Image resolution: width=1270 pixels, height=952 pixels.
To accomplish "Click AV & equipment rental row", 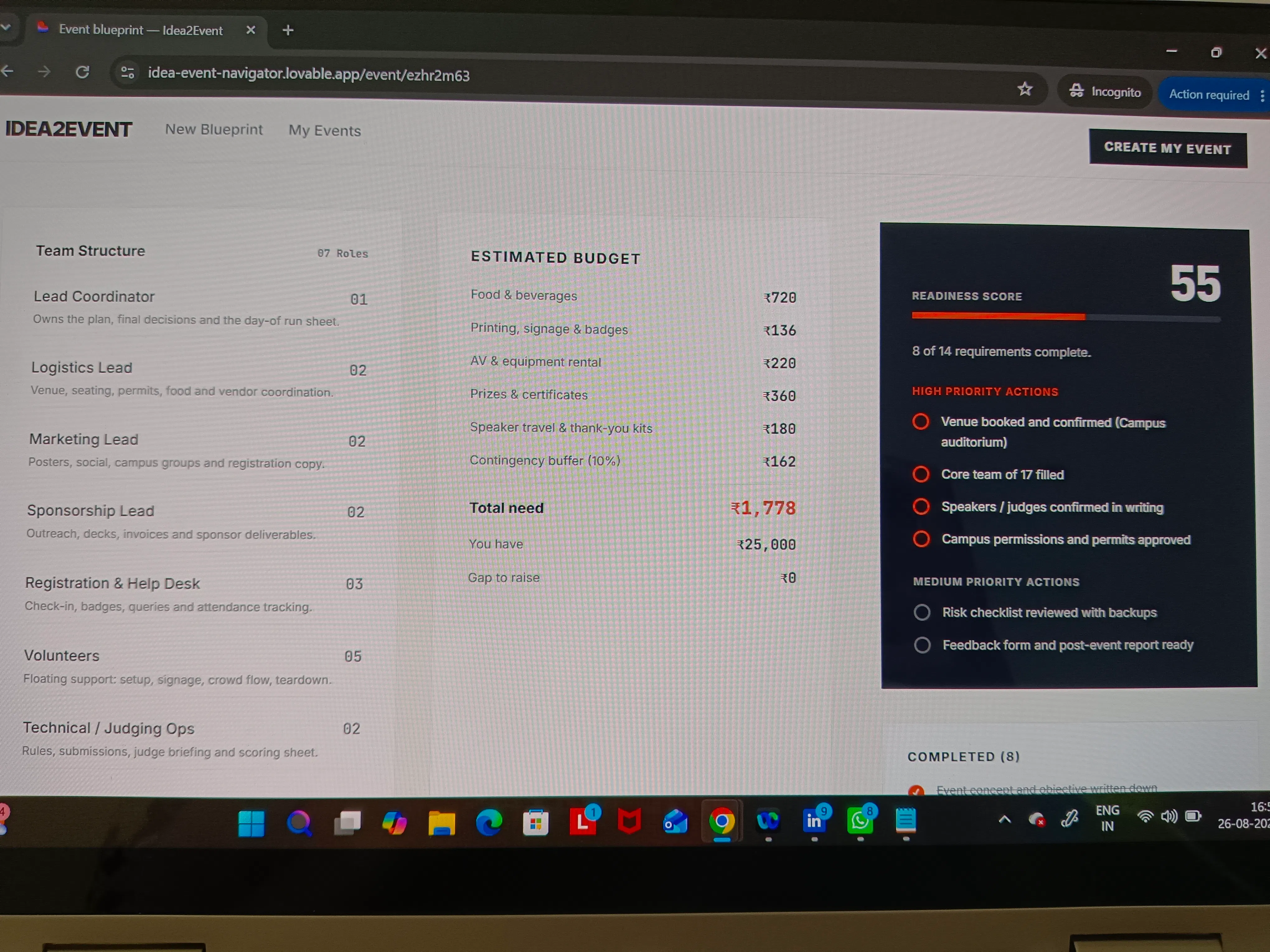I will pyautogui.click(x=633, y=362).
